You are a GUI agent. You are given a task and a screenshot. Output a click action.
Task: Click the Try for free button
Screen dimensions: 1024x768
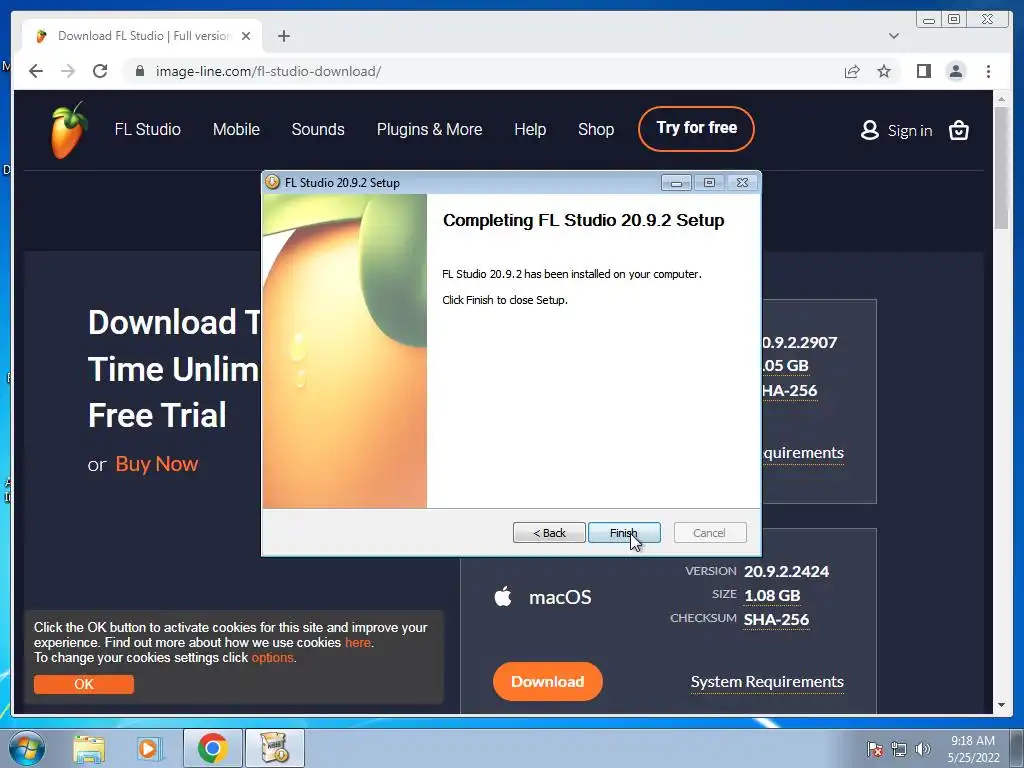click(x=696, y=129)
